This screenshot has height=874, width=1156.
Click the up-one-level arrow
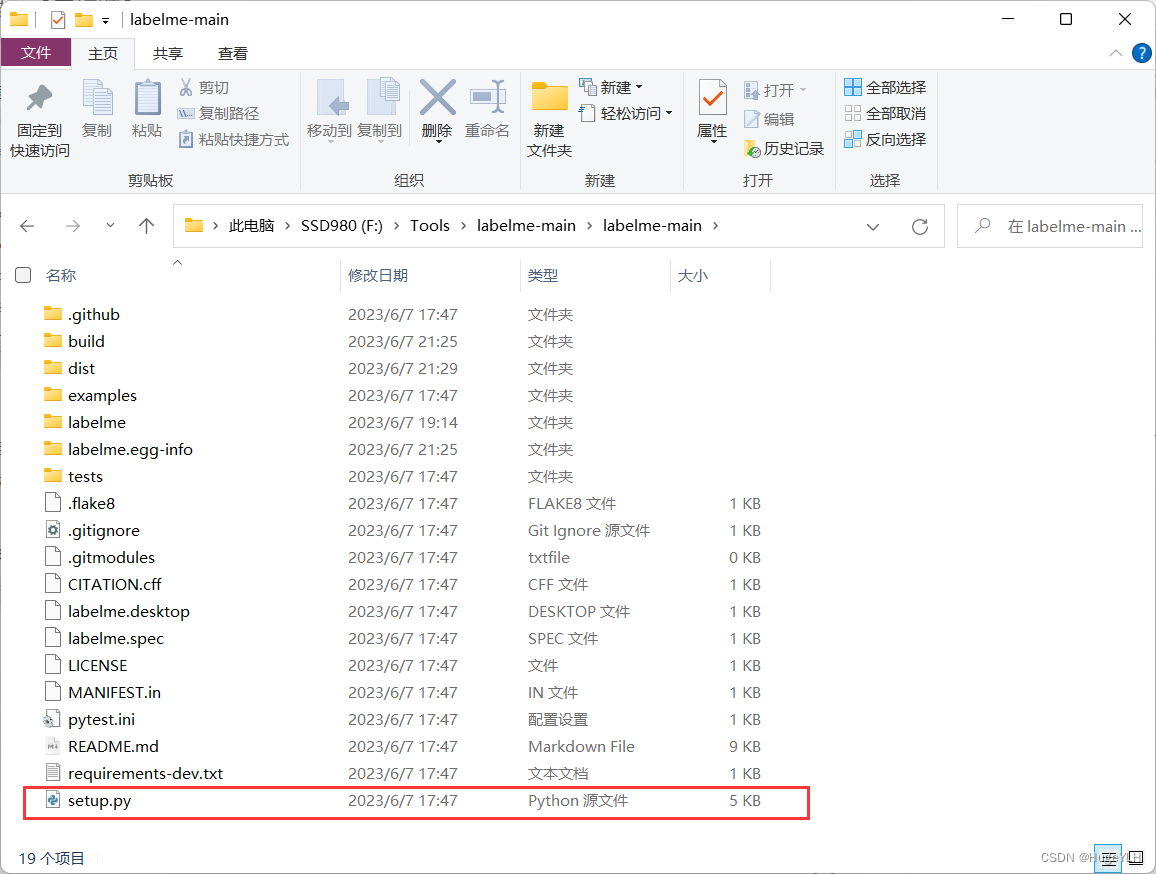pyautogui.click(x=147, y=226)
